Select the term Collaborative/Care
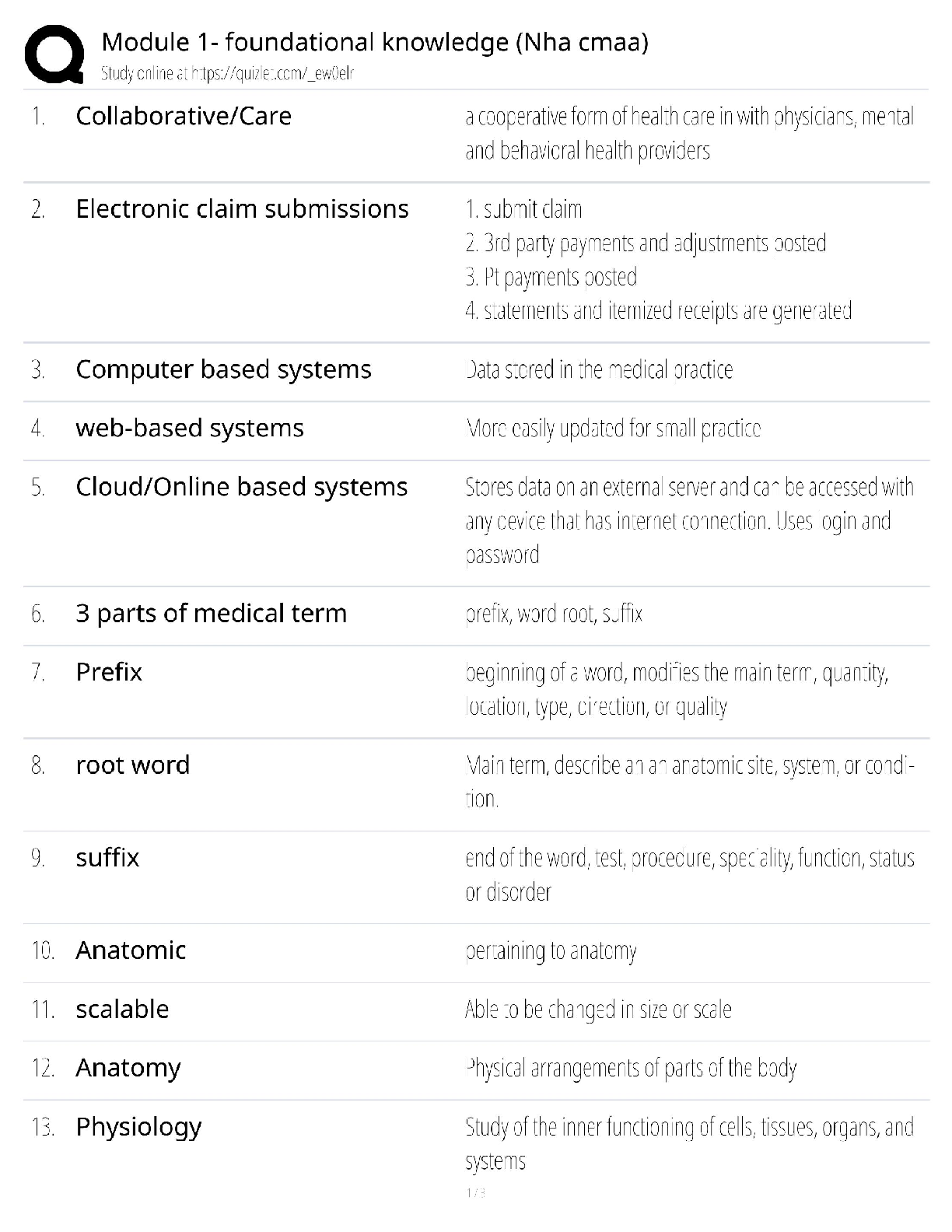 pyautogui.click(x=184, y=116)
